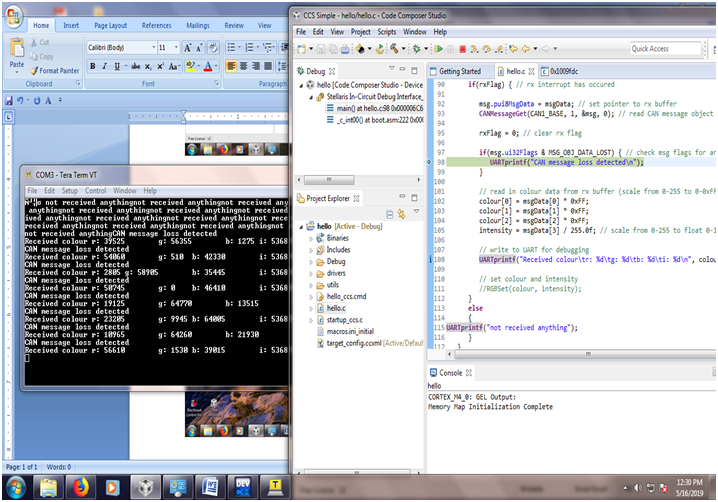
Task: Click the Copy button in Word
Action: tap(42, 56)
